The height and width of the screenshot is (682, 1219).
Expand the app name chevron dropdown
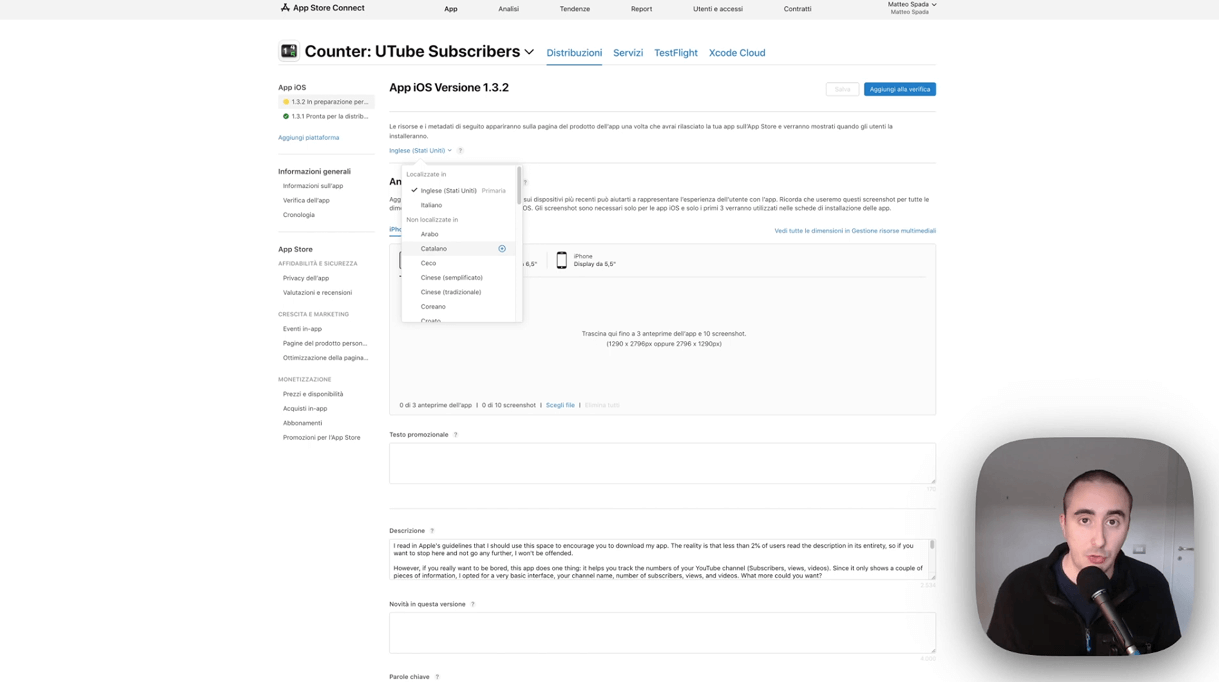[529, 52]
